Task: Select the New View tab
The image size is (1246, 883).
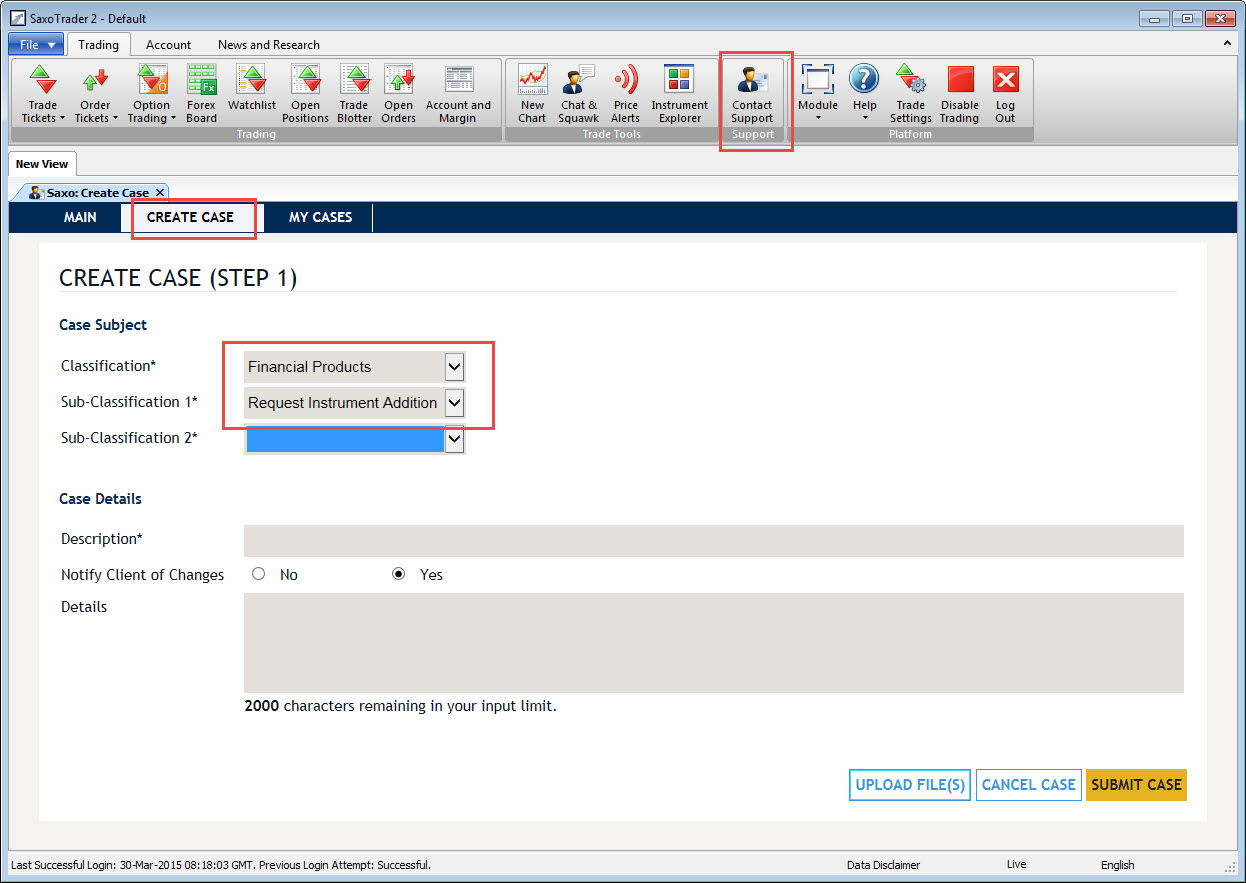Action: 42,164
